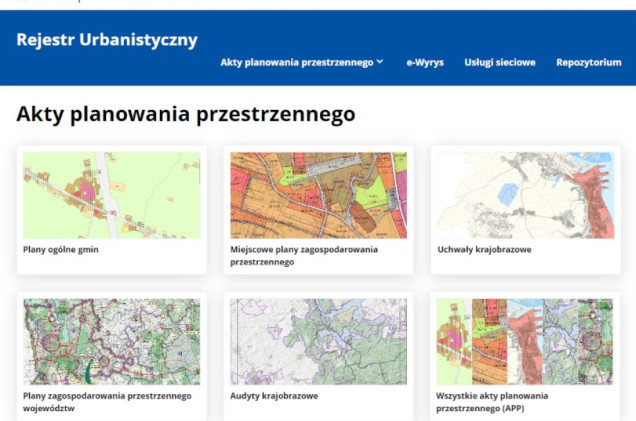Click the Plany zagospodarowania województw map thumbnail
Screen dimensions: 636x421
point(112,342)
